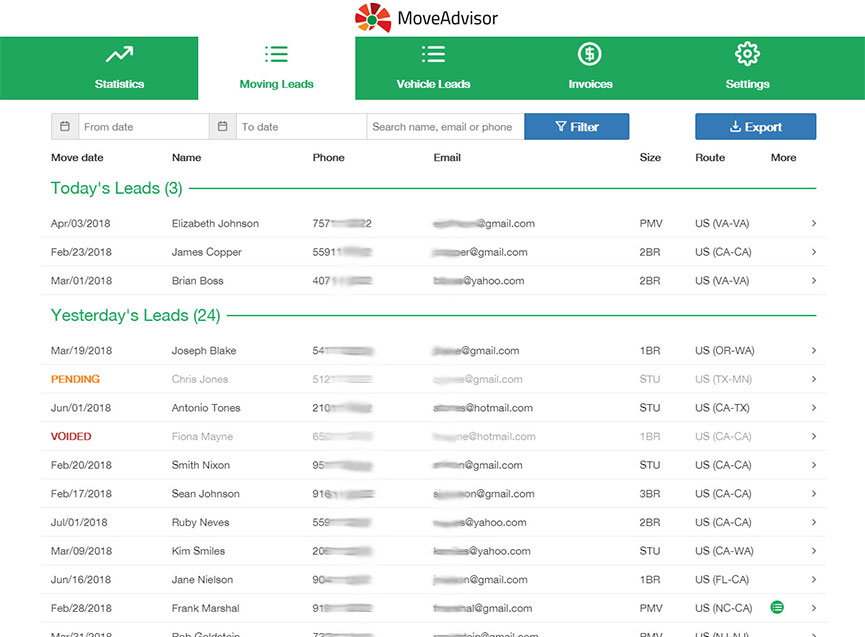Click the Settings gear icon
The image size is (865, 637).
pyautogui.click(x=747, y=54)
